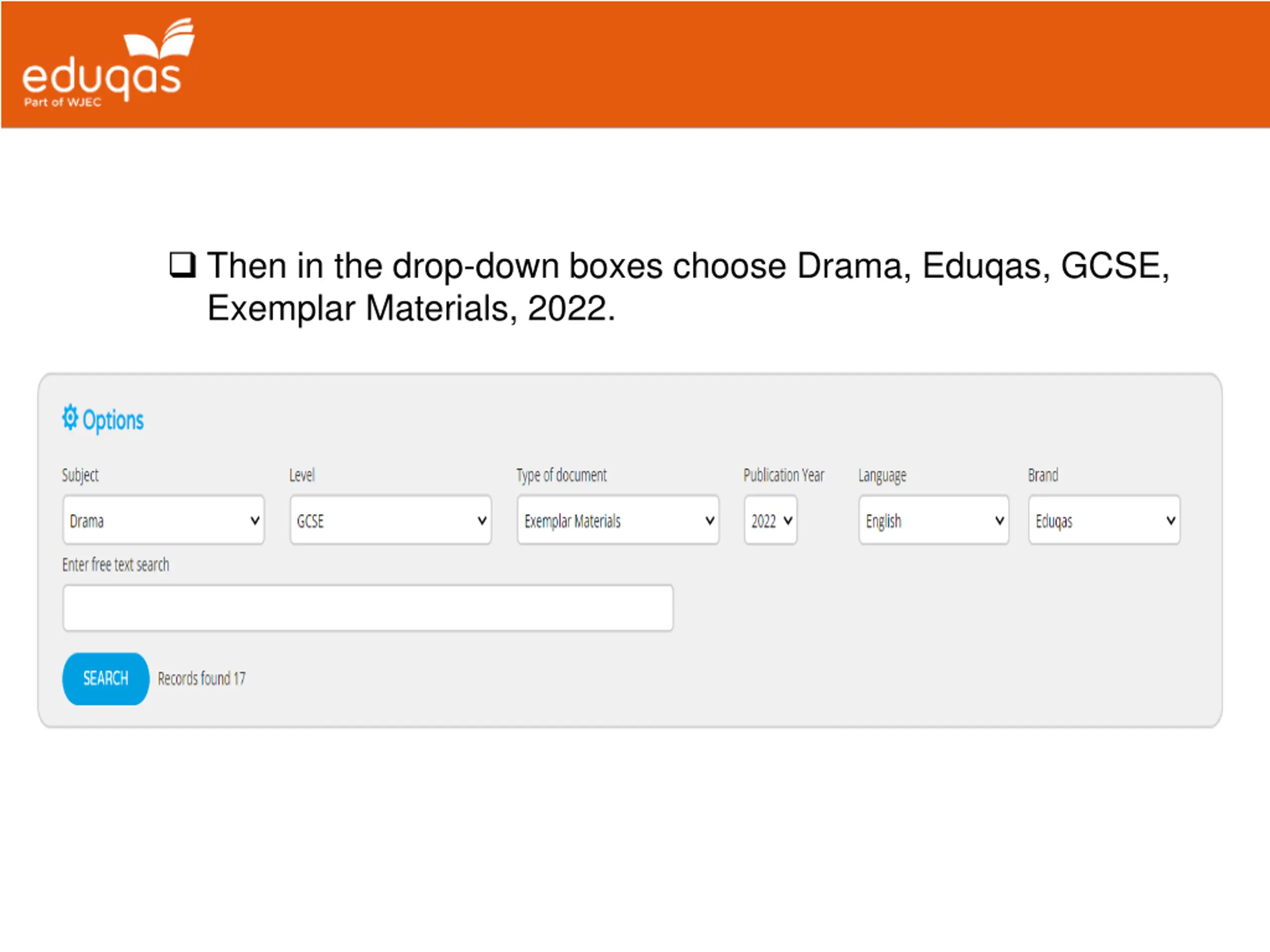Open the Level dropdown showing GCSE
Viewport: 1270px width, 952px height.
(x=391, y=520)
